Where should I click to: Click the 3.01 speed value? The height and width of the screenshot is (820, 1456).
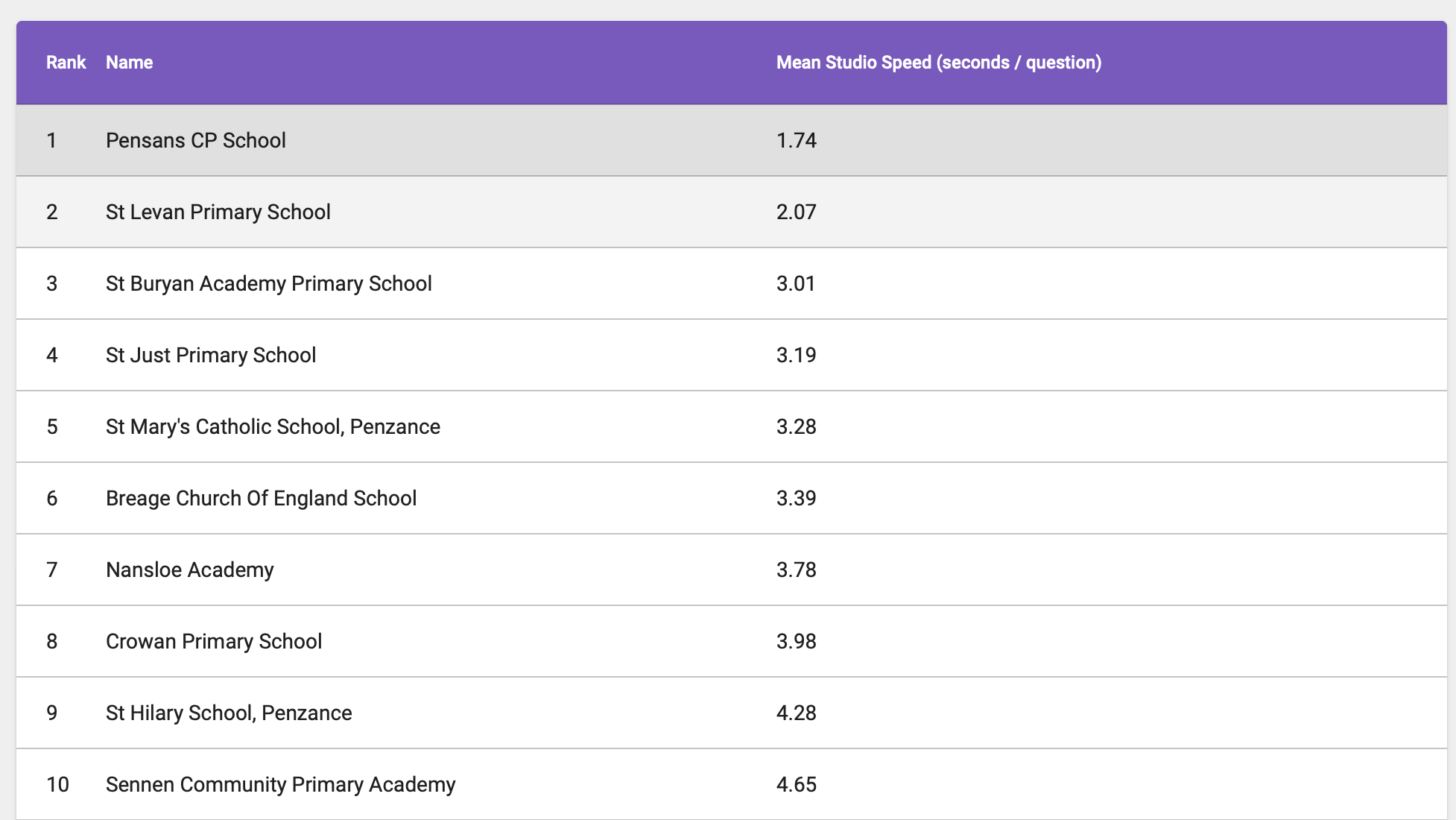click(x=796, y=284)
